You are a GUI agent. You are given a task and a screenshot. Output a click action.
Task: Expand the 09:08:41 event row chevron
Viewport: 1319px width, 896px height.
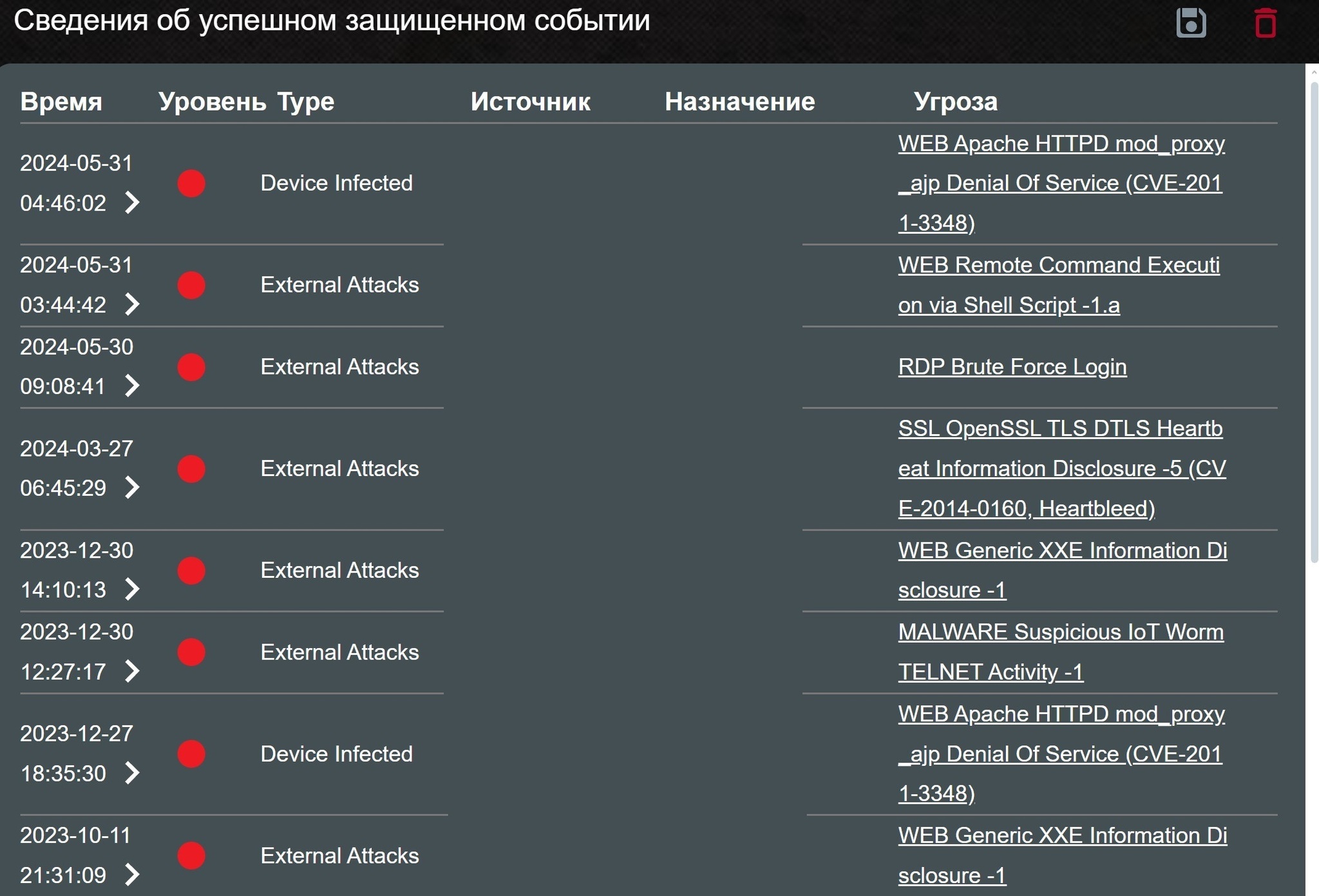[x=132, y=386]
